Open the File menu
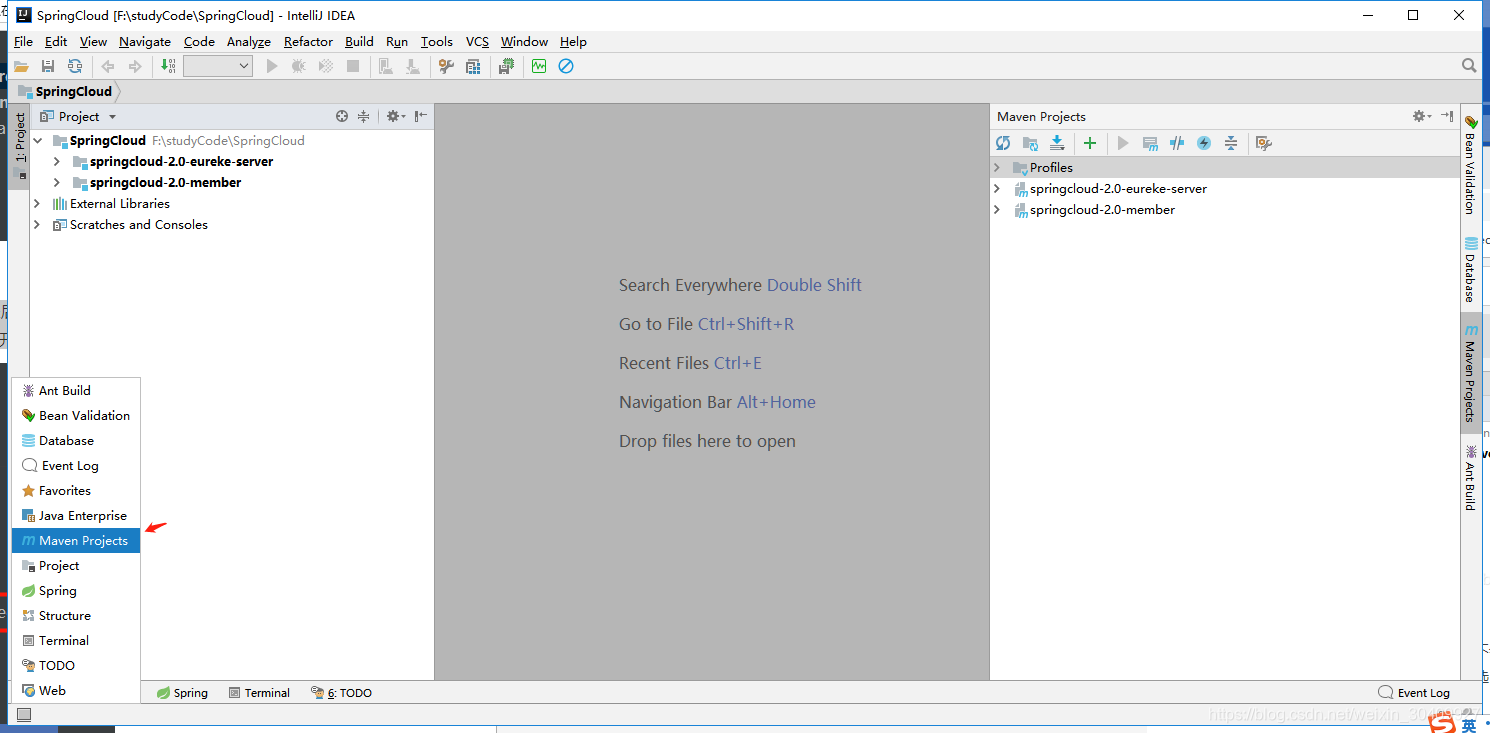 pyautogui.click(x=23, y=41)
